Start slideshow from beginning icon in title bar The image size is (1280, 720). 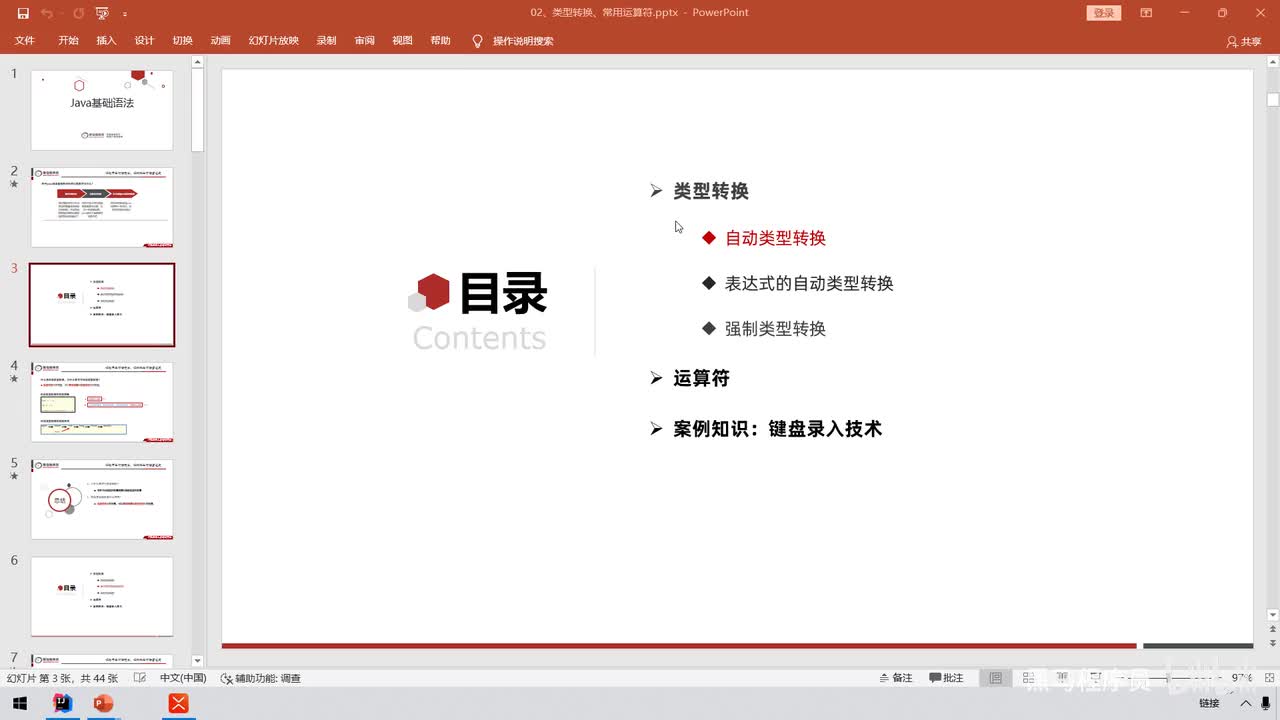[102, 13]
